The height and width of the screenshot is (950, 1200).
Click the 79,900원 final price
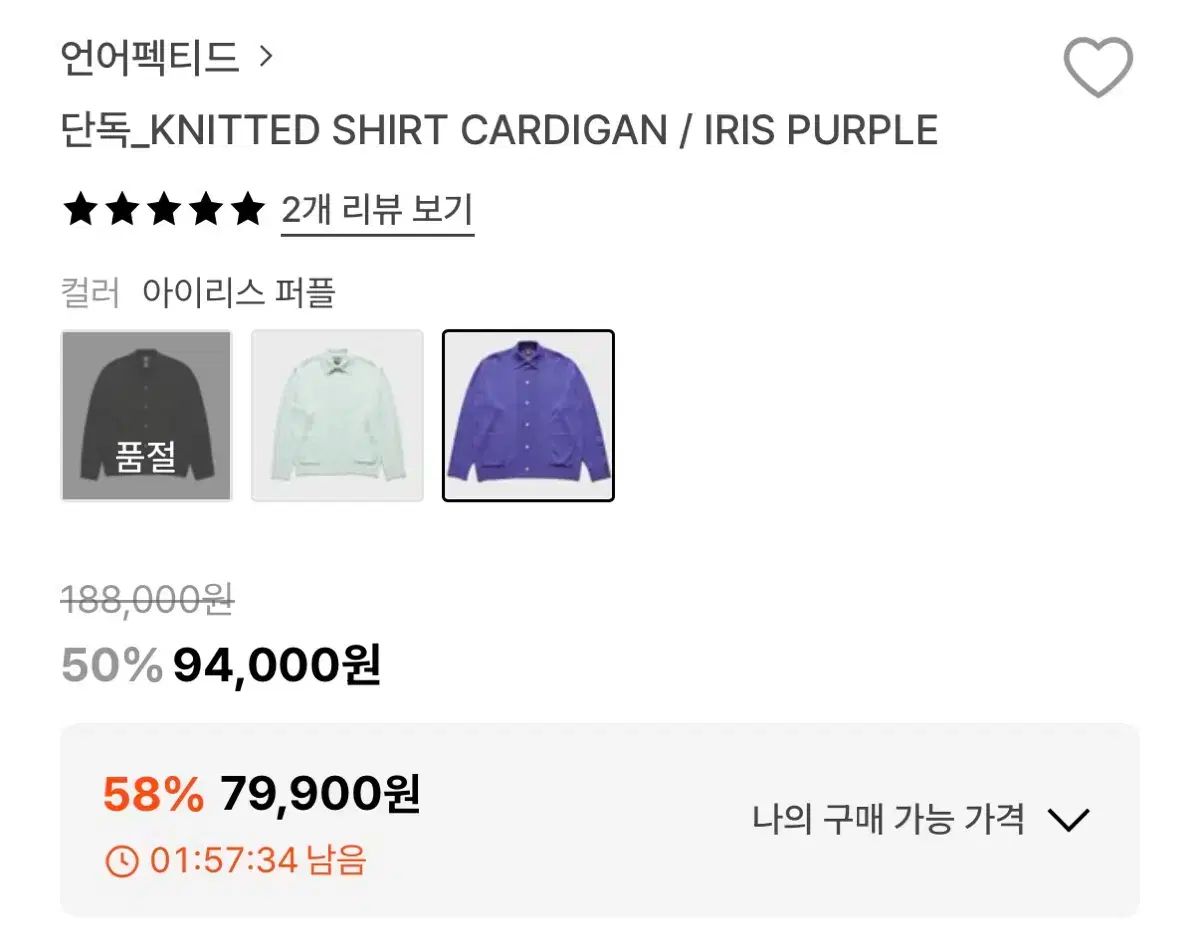[x=320, y=795]
